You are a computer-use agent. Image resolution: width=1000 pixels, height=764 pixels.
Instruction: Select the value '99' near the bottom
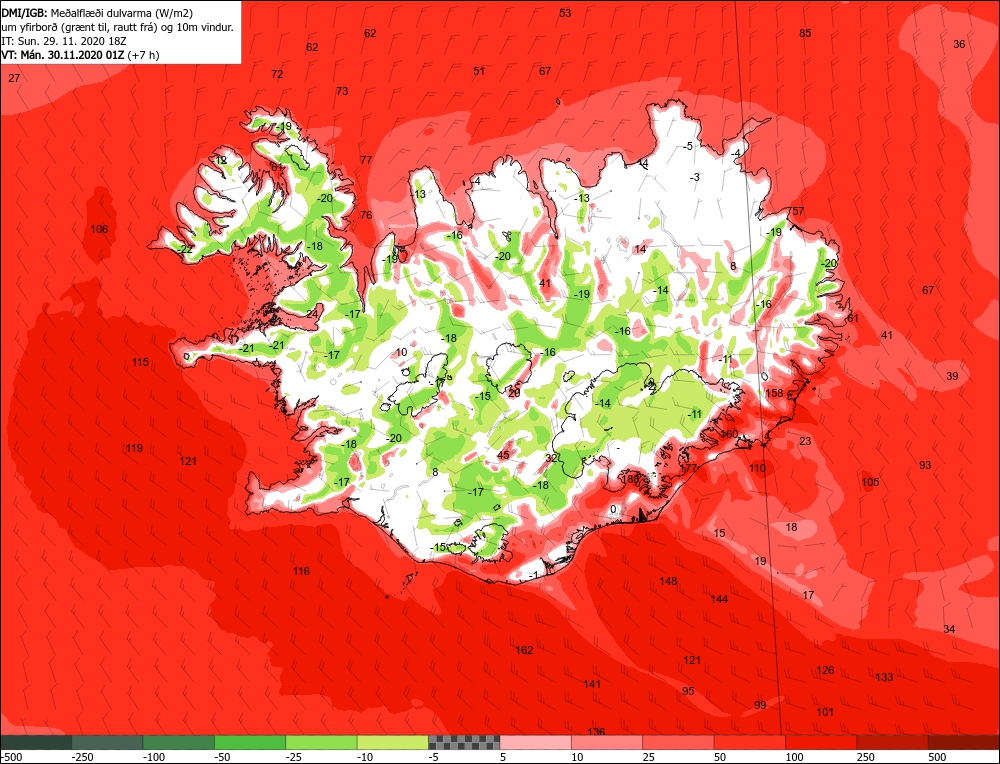760,705
